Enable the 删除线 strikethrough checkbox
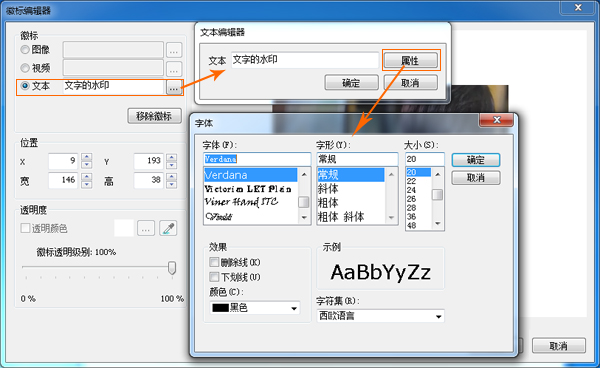 214,262
